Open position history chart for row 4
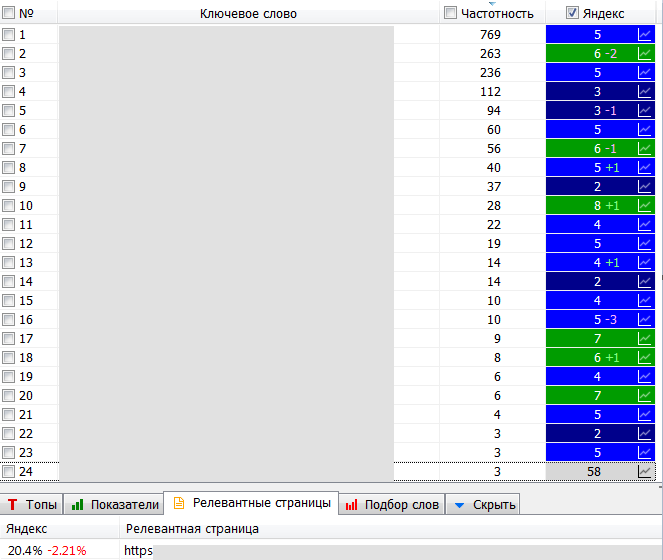 click(x=644, y=92)
